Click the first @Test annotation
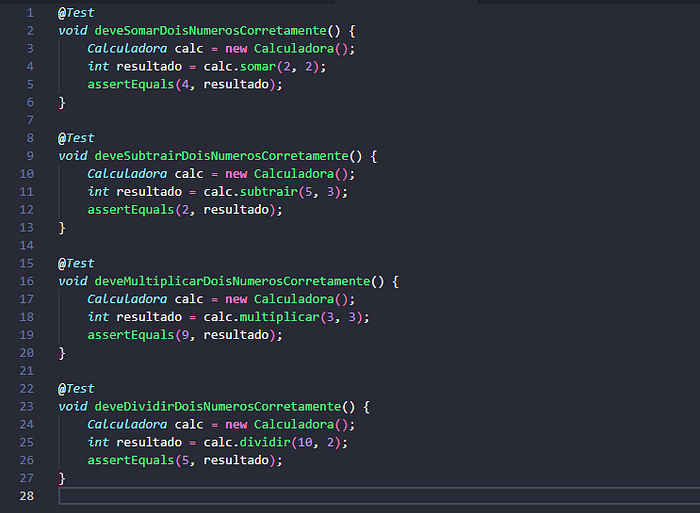 76,13
